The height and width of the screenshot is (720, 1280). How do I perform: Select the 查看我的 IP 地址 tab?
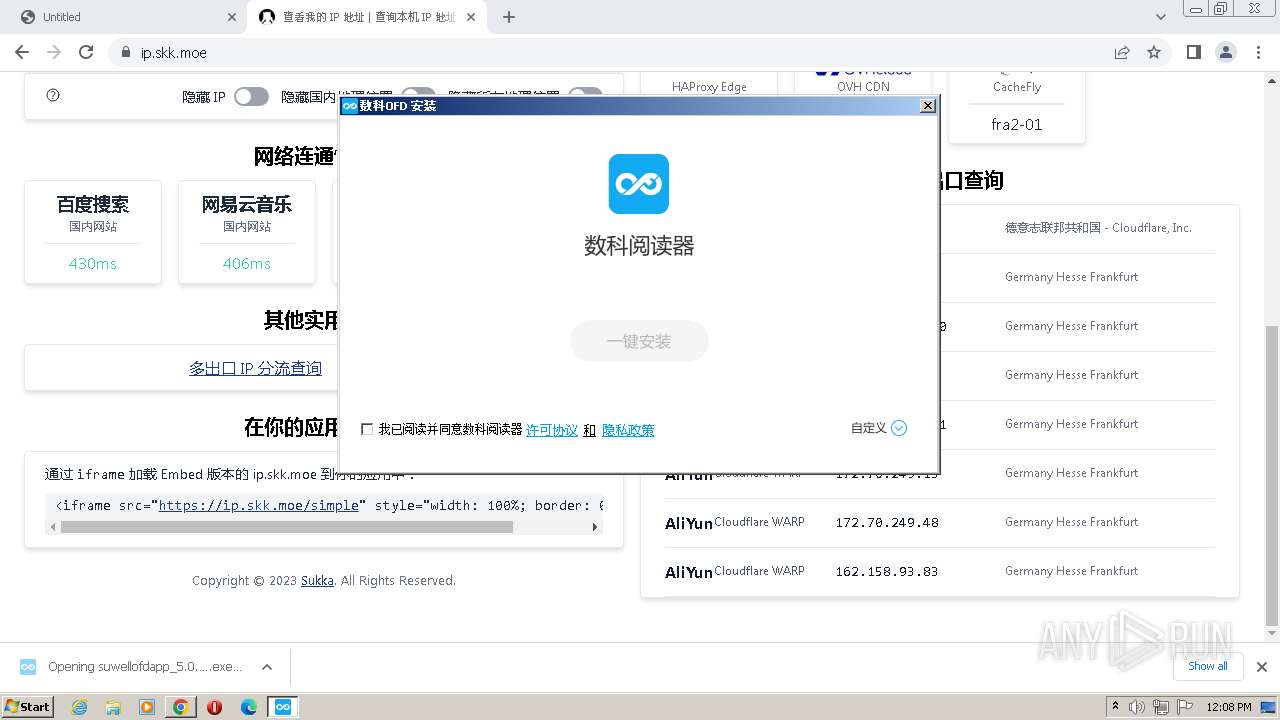(364, 17)
